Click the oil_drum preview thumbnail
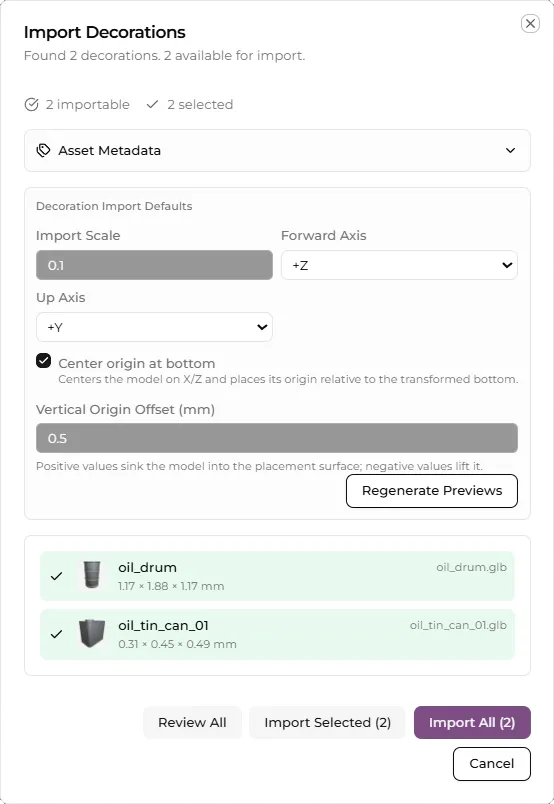This screenshot has height=804, width=554. pos(92,574)
